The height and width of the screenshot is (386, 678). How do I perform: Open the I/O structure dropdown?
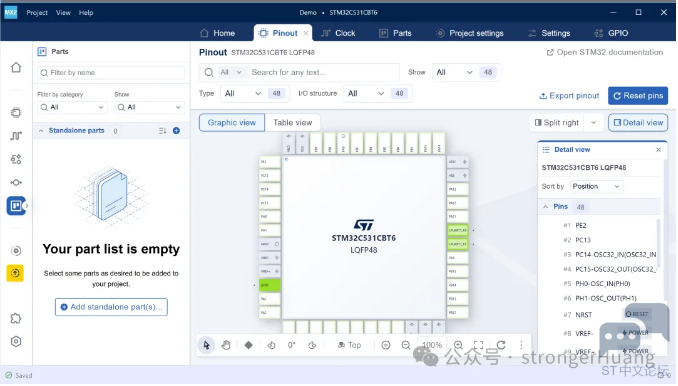click(366, 94)
